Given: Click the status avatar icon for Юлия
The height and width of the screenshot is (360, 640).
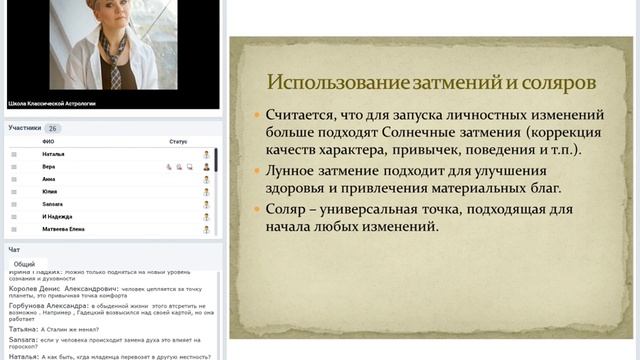Looking at the screenshot, I should click(207, 192).
